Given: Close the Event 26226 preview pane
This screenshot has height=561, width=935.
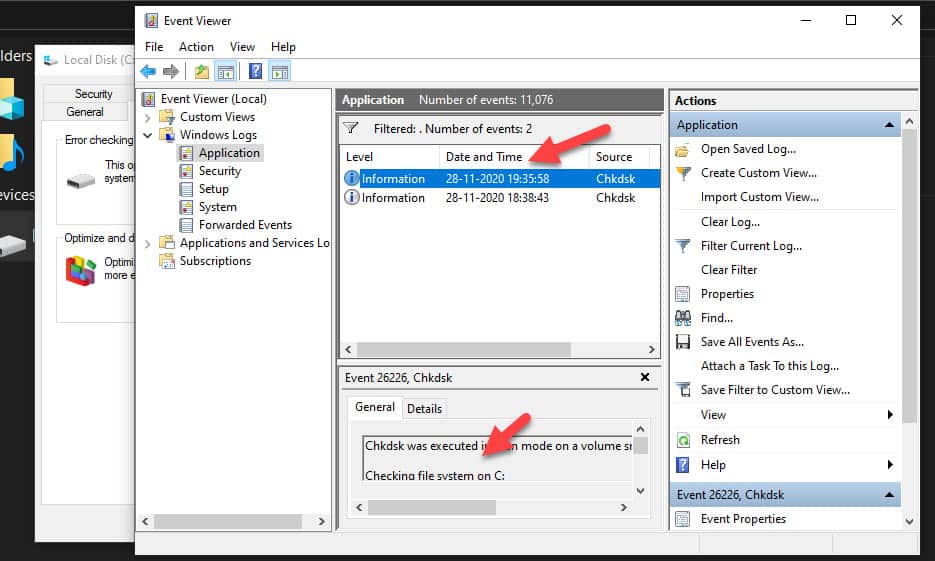Looking at the screenshot, I should [x=645, y=377].
